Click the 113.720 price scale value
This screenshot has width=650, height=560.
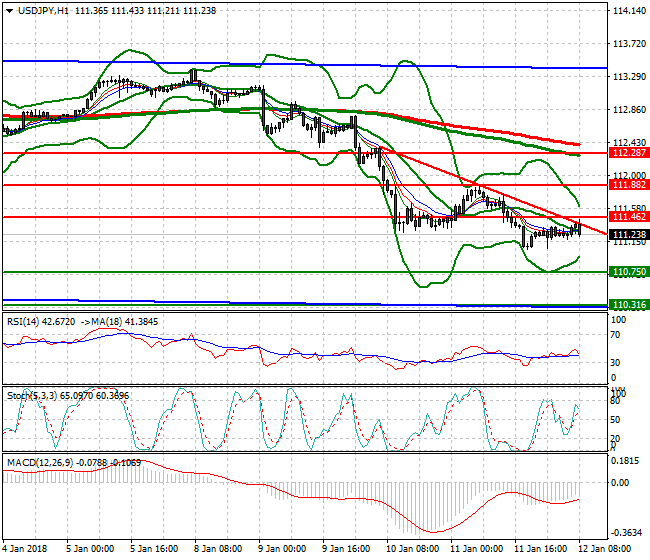629,44
